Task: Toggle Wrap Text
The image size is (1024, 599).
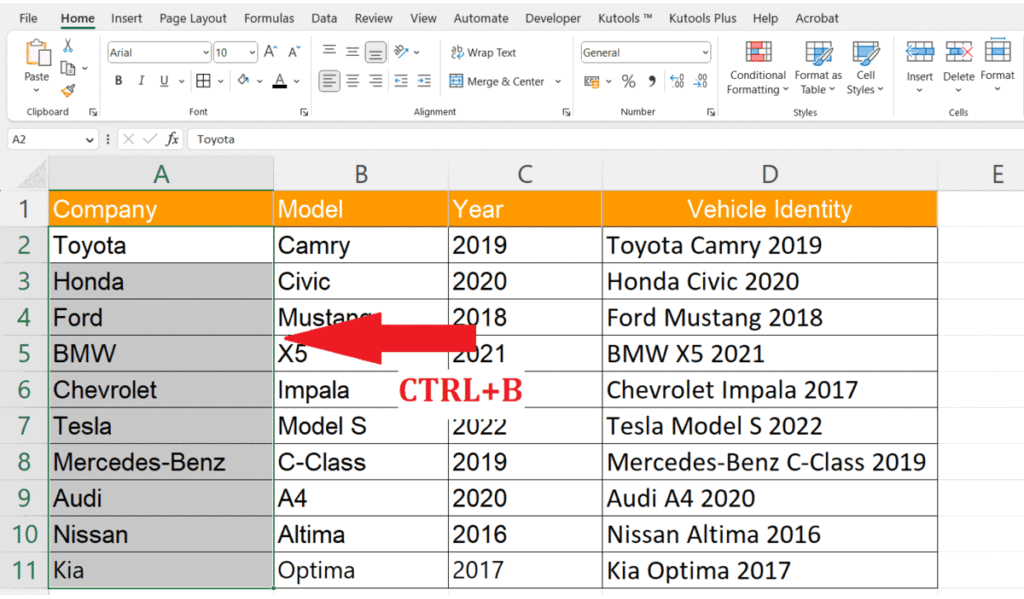Action: tap(483, 52)
